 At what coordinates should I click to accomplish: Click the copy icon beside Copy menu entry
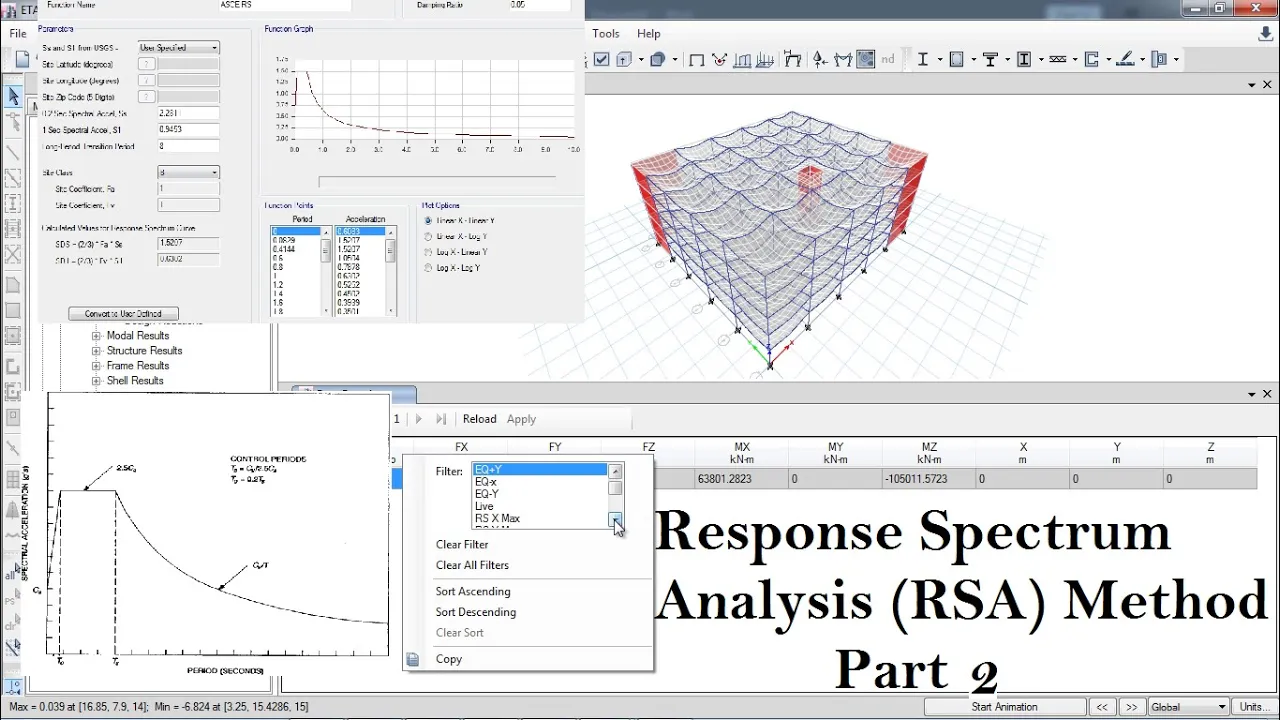point(412,659)
